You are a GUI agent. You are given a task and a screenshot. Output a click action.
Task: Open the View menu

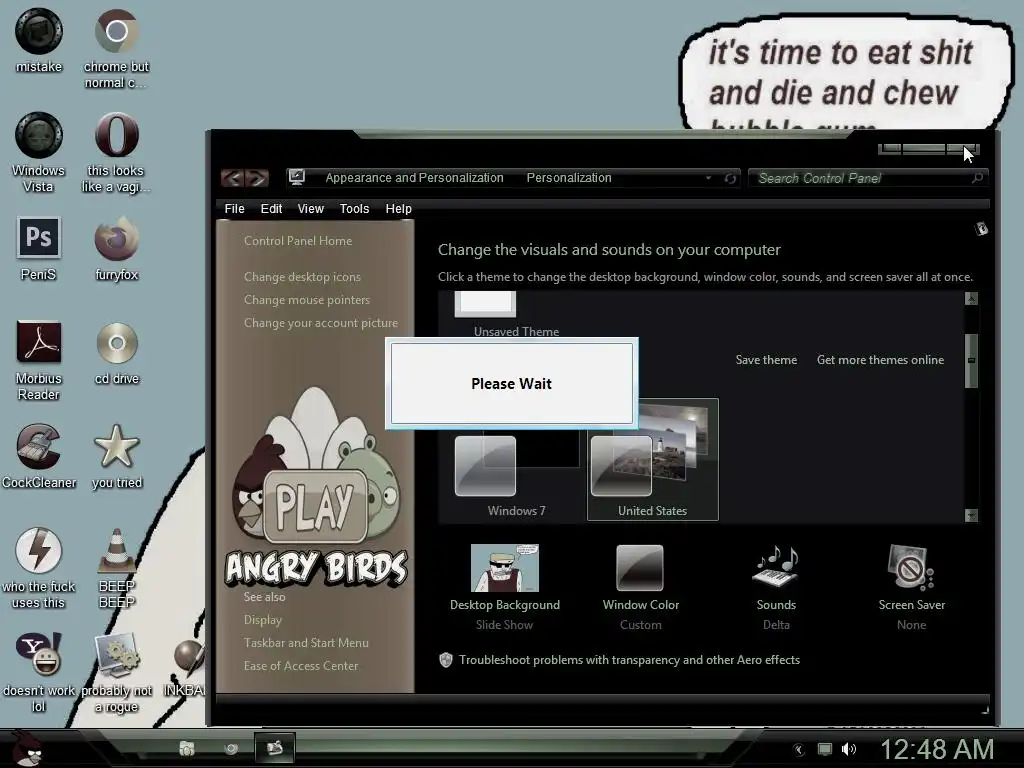(x=310, y=208)
